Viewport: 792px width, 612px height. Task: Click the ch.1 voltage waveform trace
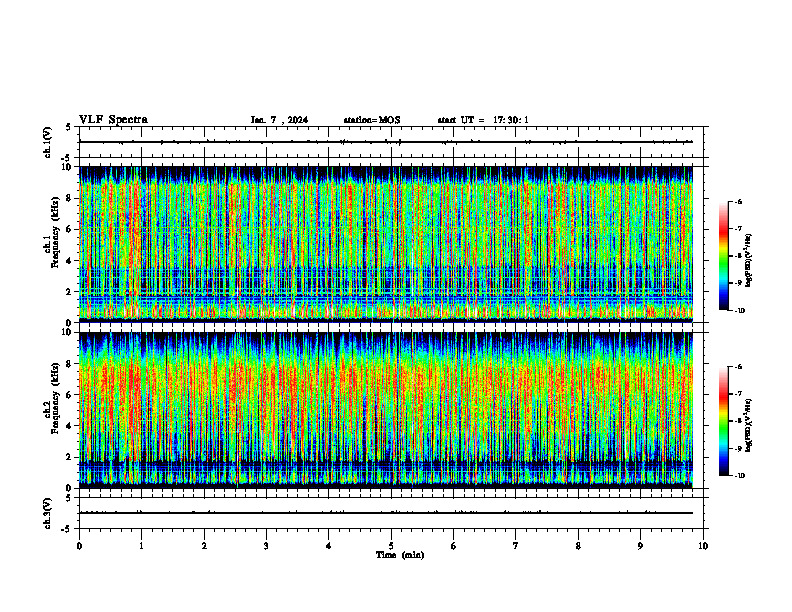(x=386, y=142)
